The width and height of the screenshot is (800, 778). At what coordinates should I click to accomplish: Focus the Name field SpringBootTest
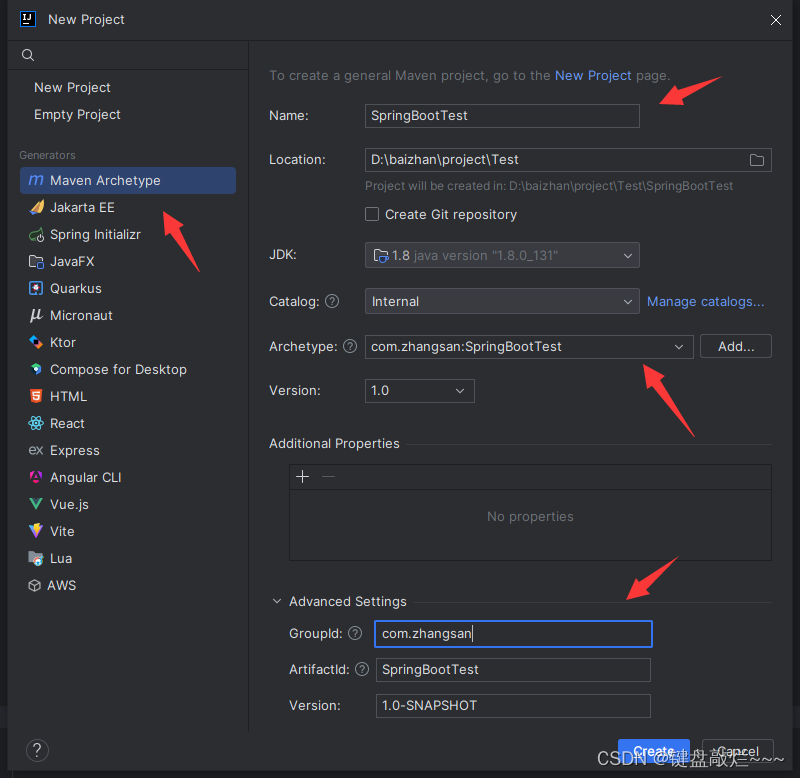502,116
